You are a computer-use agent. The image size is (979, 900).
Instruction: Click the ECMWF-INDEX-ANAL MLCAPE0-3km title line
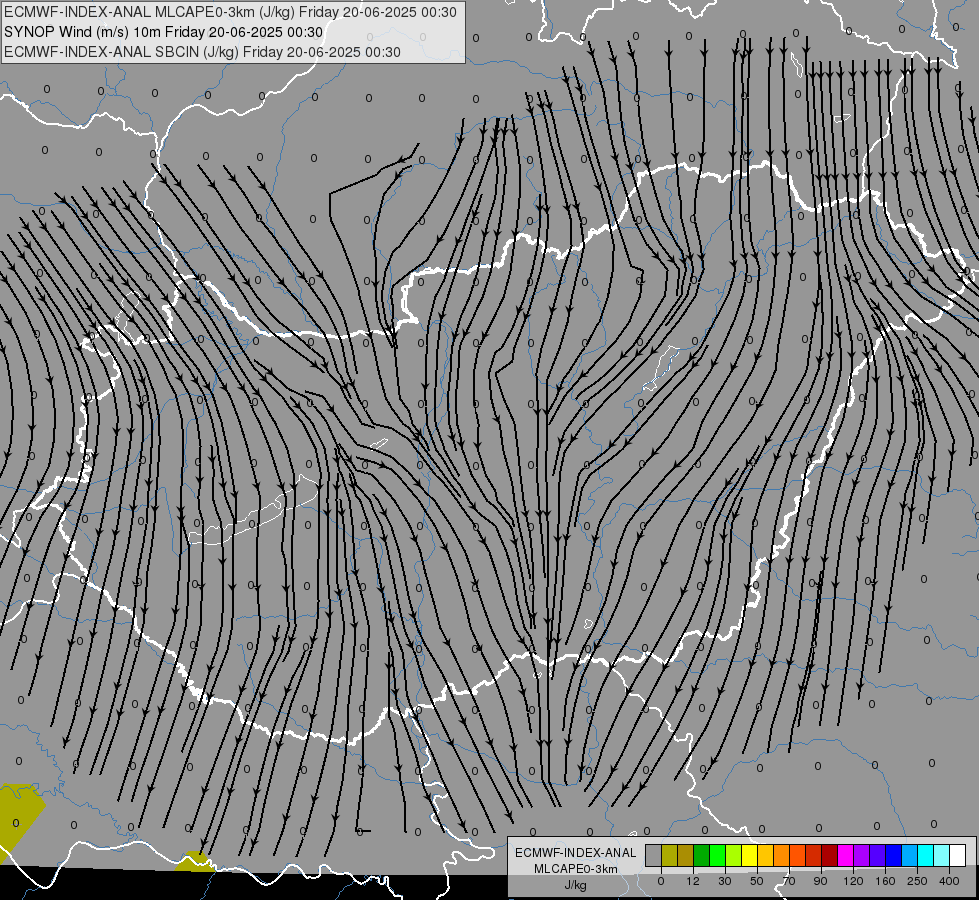(x=230, y=12)
